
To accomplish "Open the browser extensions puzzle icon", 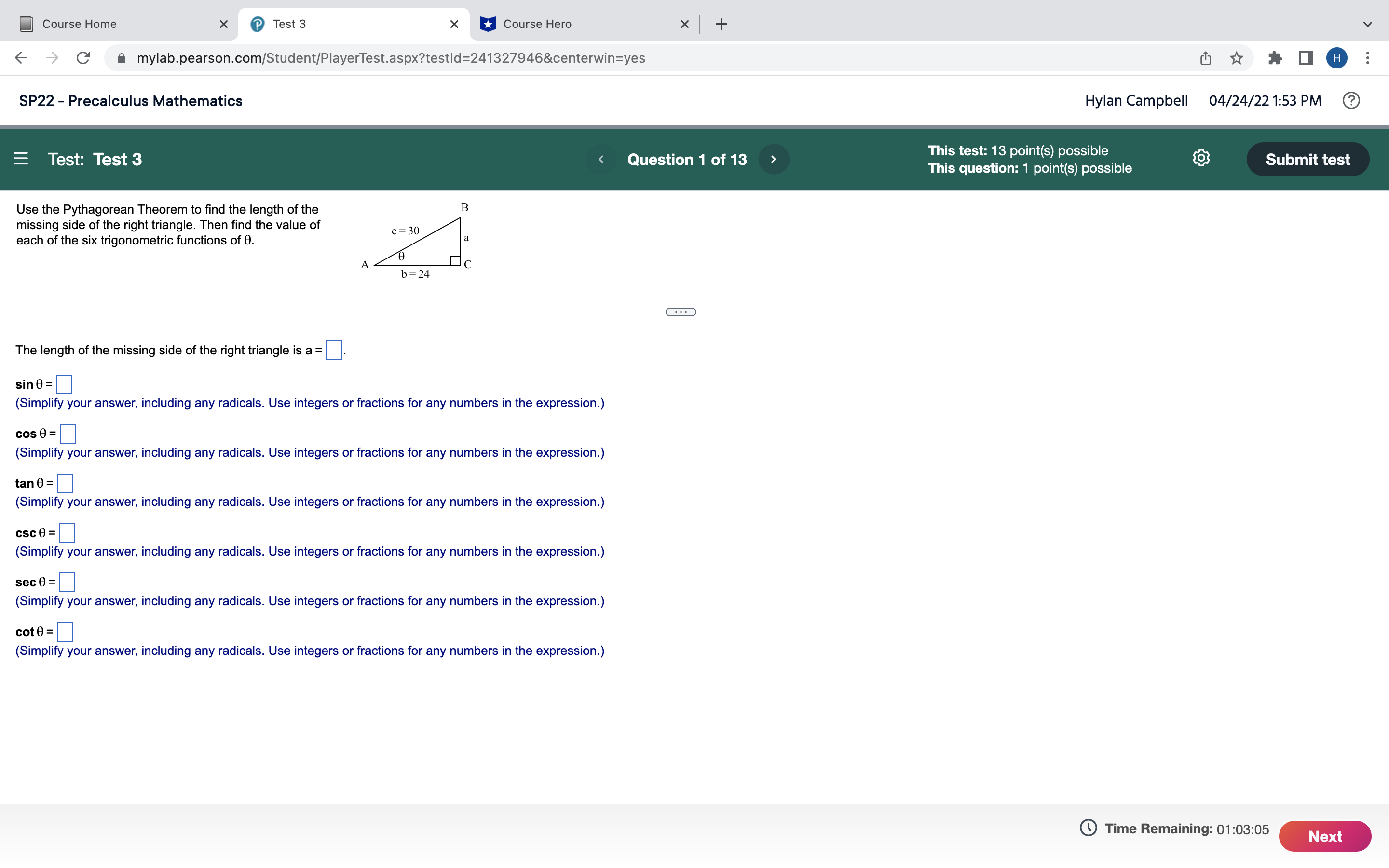I will [x=1275, y=57].
